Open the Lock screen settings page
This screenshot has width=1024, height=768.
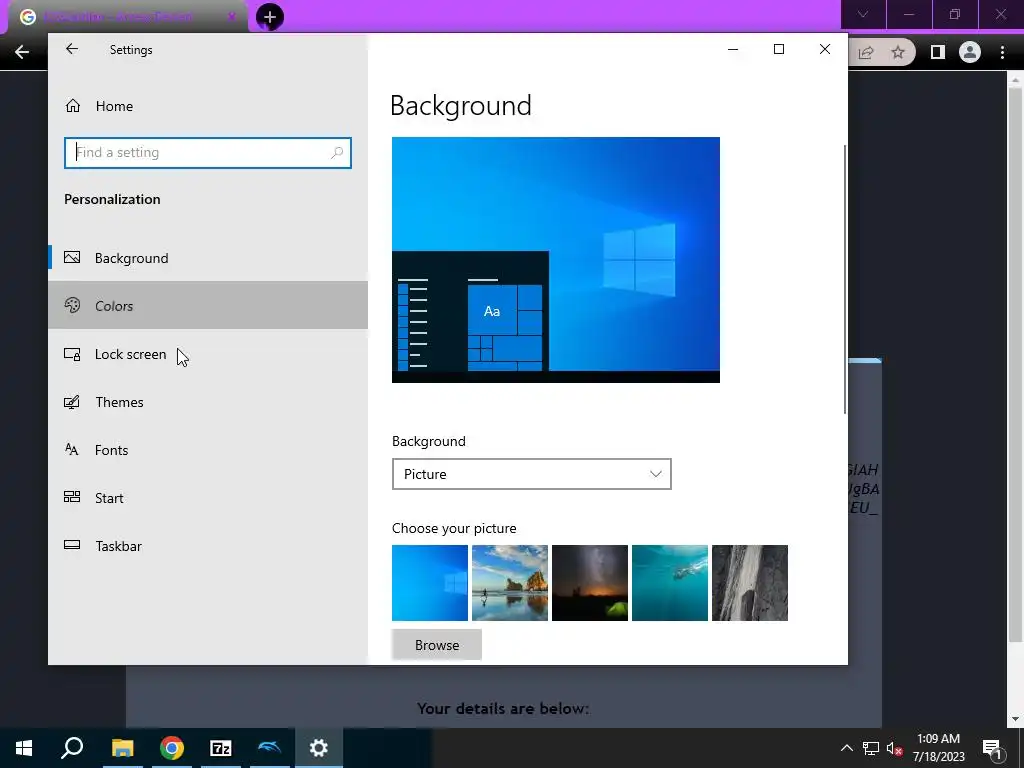click(208, 354)
